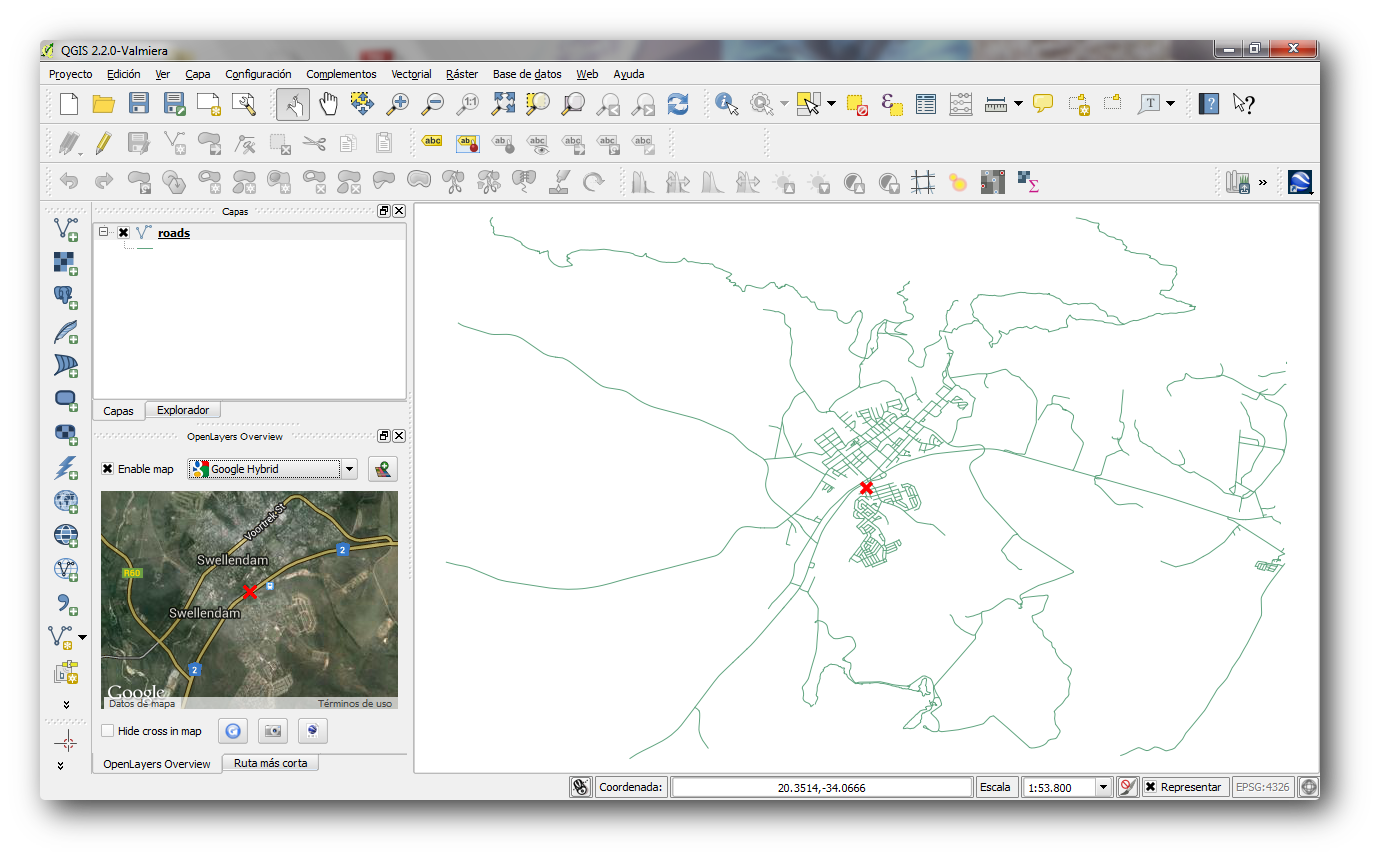Viewport: 1380px width, 860px height.
Task: Open new print composer
Action: click(208, 103)
